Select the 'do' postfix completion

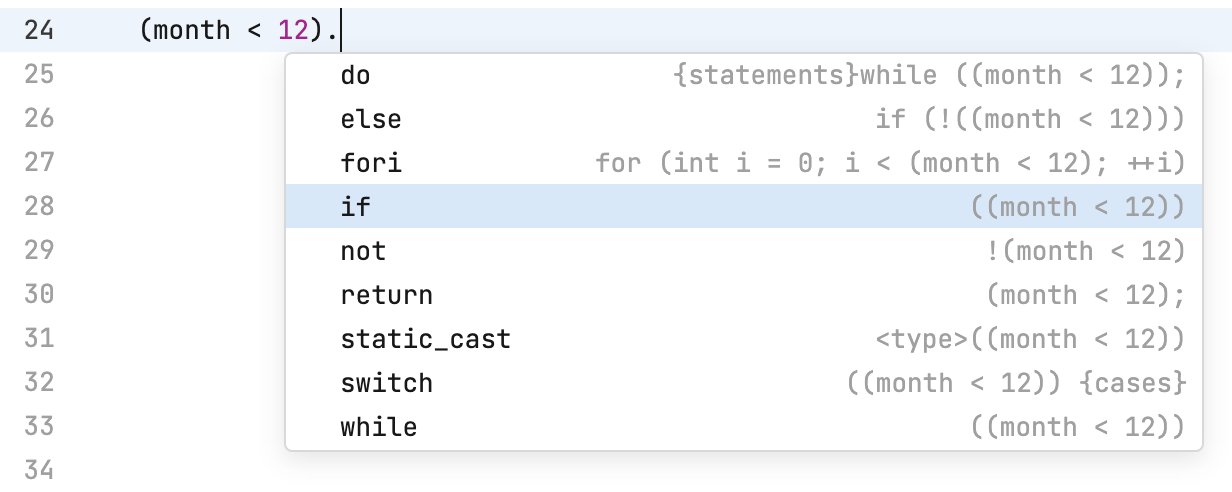tap(356, 75)
